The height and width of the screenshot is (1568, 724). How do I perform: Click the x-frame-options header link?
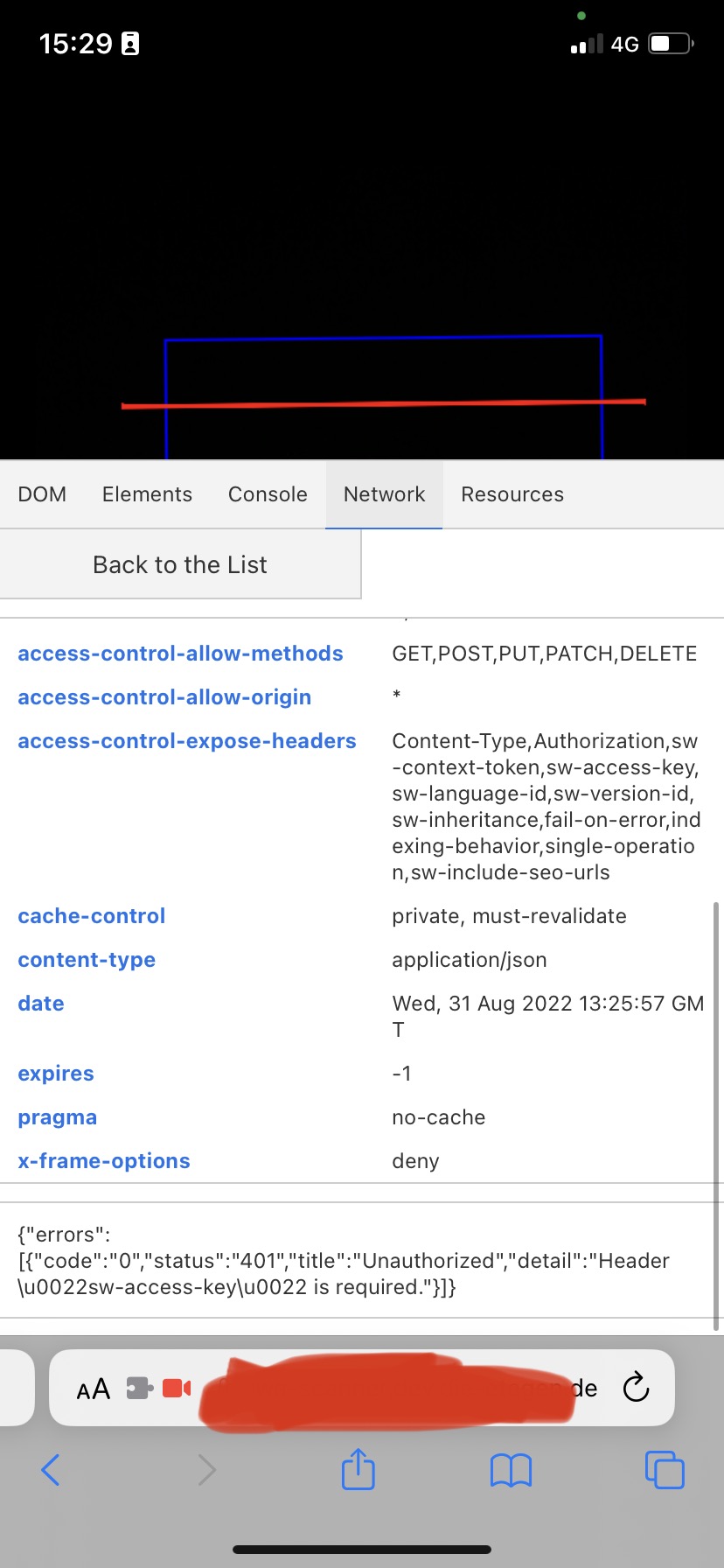click(103, 1160)
